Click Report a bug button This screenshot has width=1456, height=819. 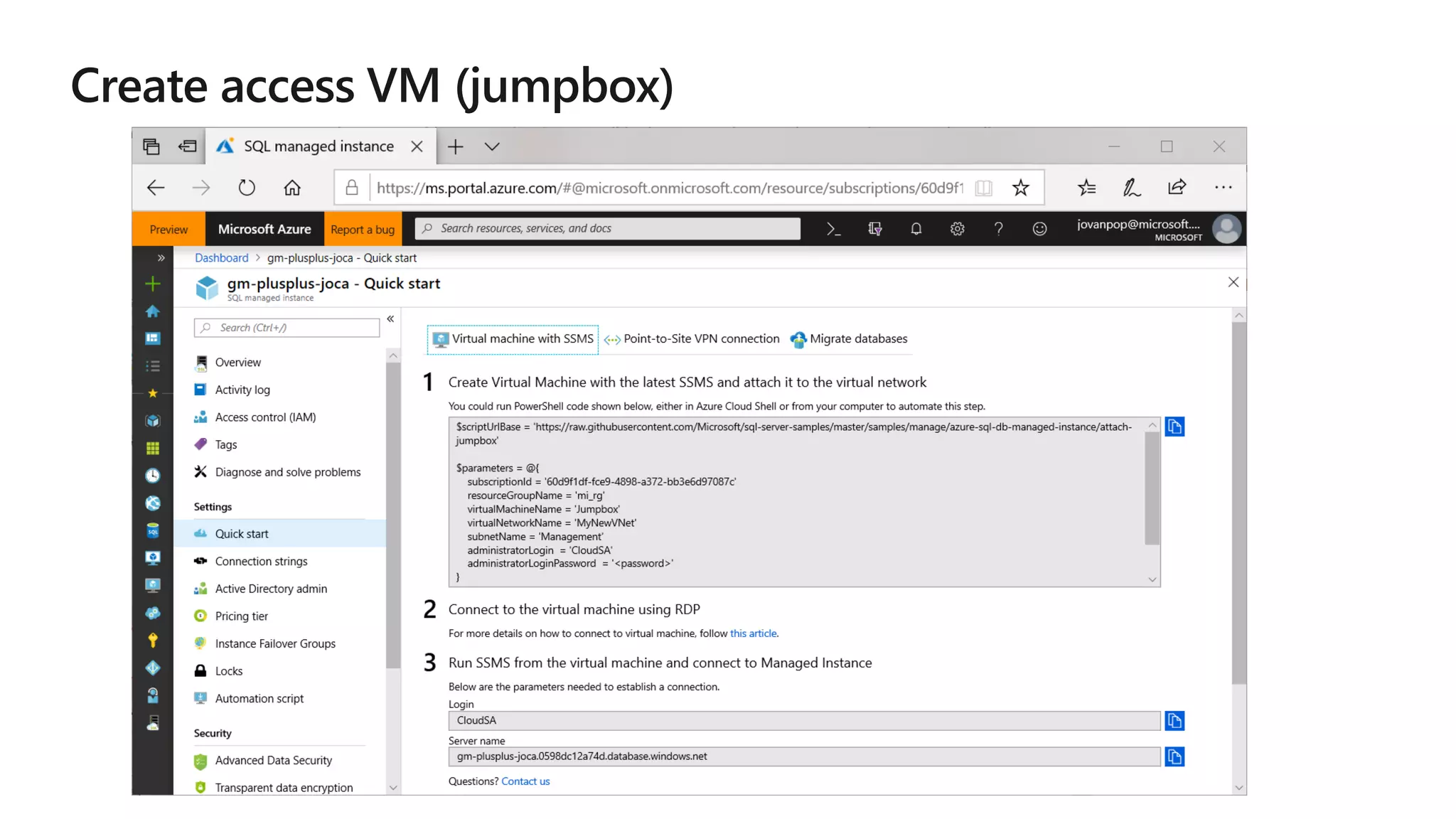tap(363, 230)
